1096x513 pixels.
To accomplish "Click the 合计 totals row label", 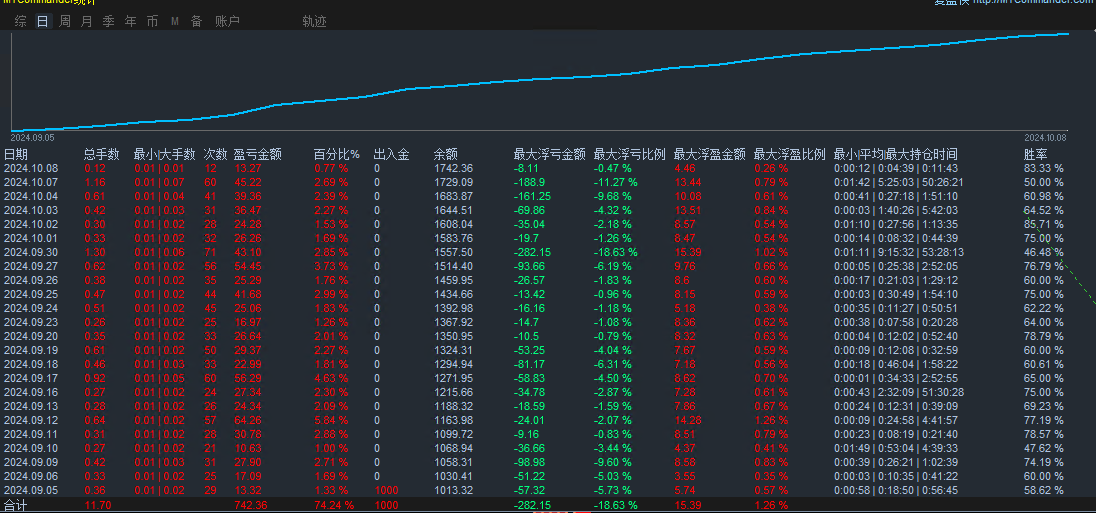I will (15, 505).
